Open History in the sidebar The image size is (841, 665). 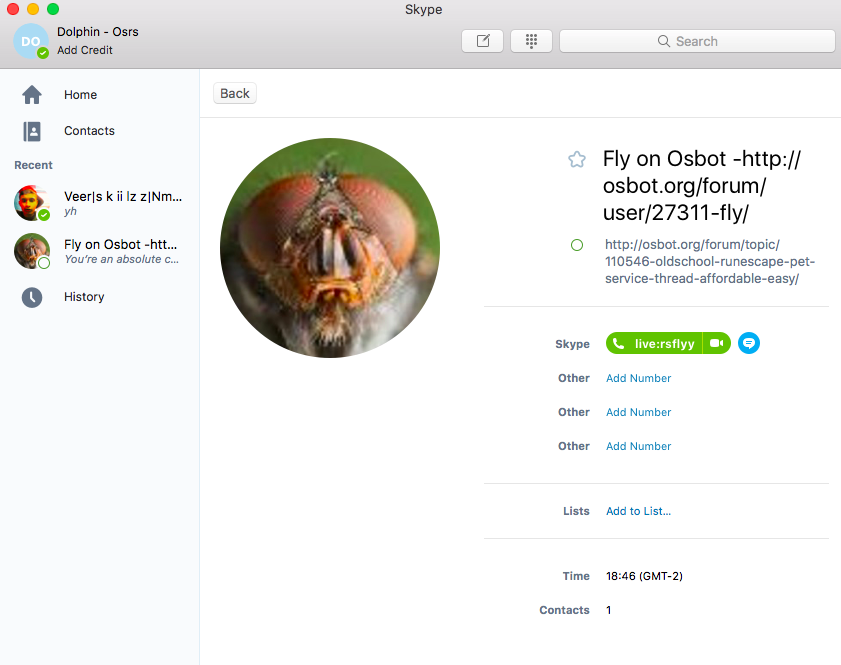[84, 297]
